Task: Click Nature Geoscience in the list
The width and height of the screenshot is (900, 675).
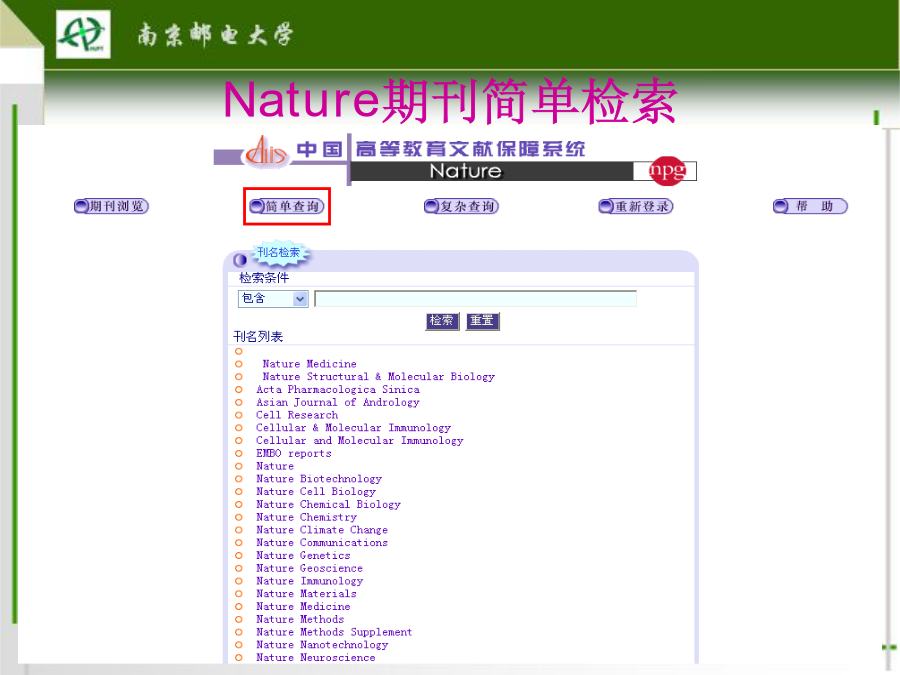Action: pyautogui.click(x=309, y=568)
